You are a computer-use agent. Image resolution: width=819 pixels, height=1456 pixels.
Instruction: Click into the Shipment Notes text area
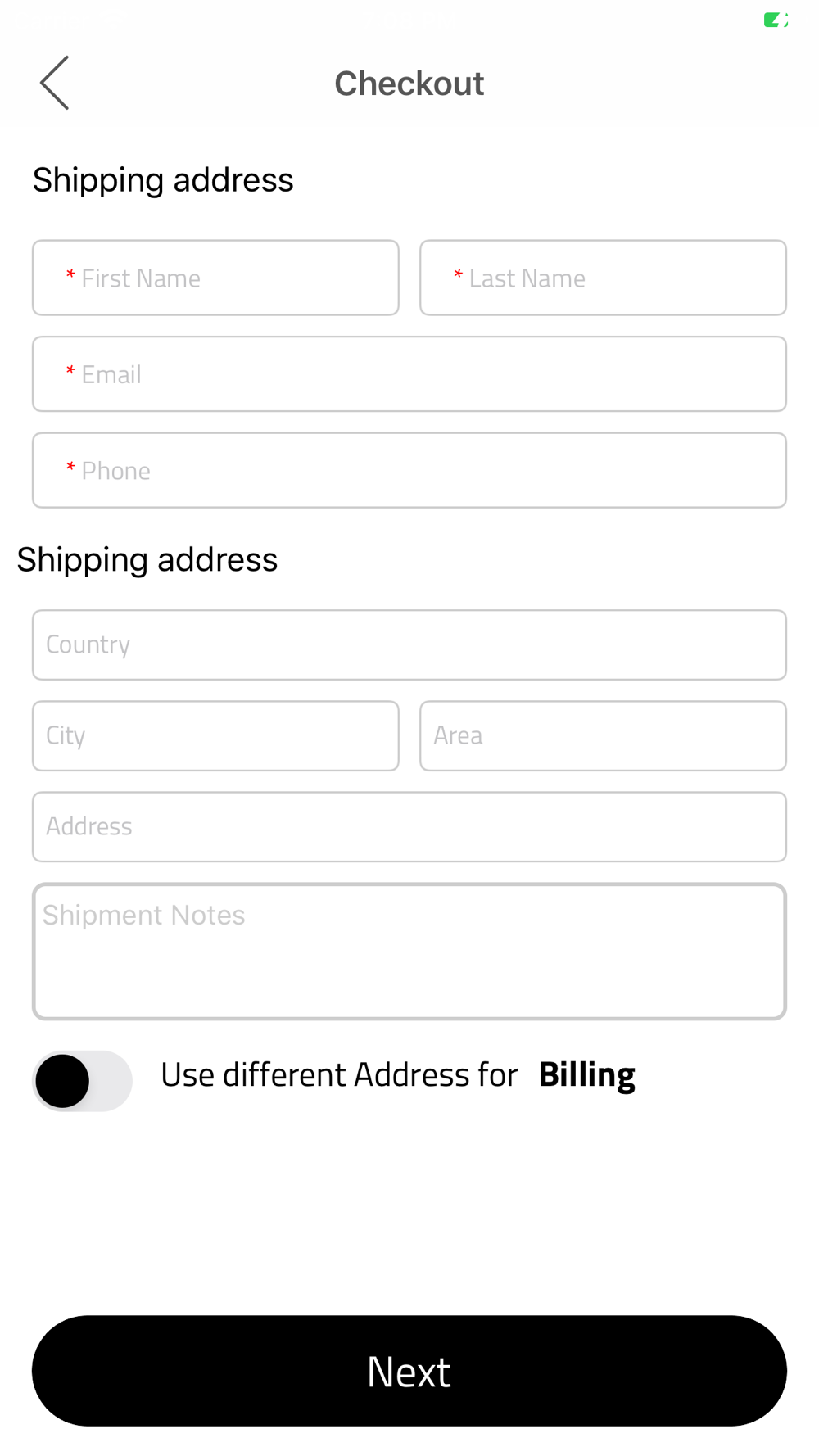click(x=409, y=952)
